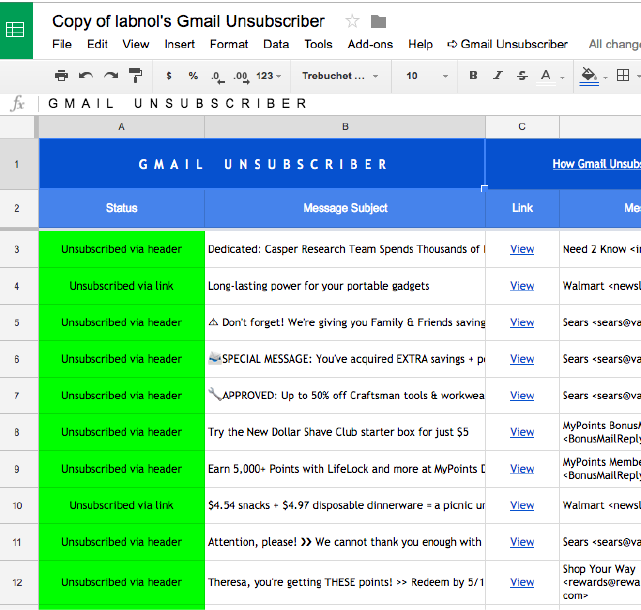
Task: Toggle Strikethrough formatting
Action: click(x=522, y=75)
